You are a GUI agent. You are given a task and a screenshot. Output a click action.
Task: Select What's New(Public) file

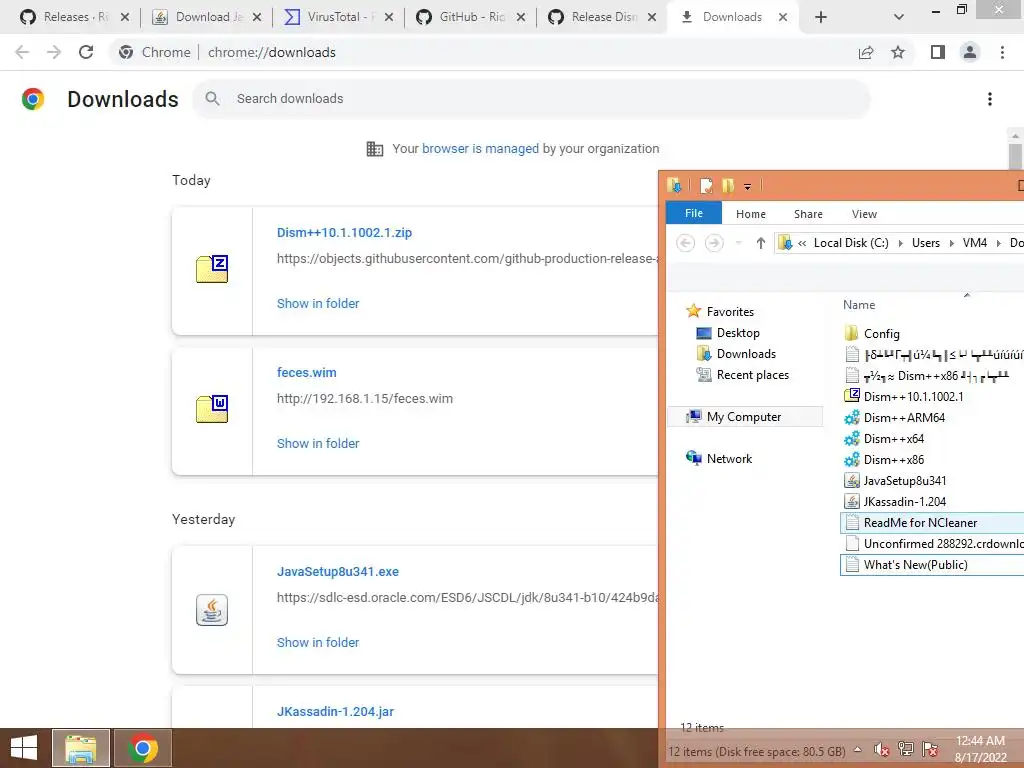click(932, 565)
